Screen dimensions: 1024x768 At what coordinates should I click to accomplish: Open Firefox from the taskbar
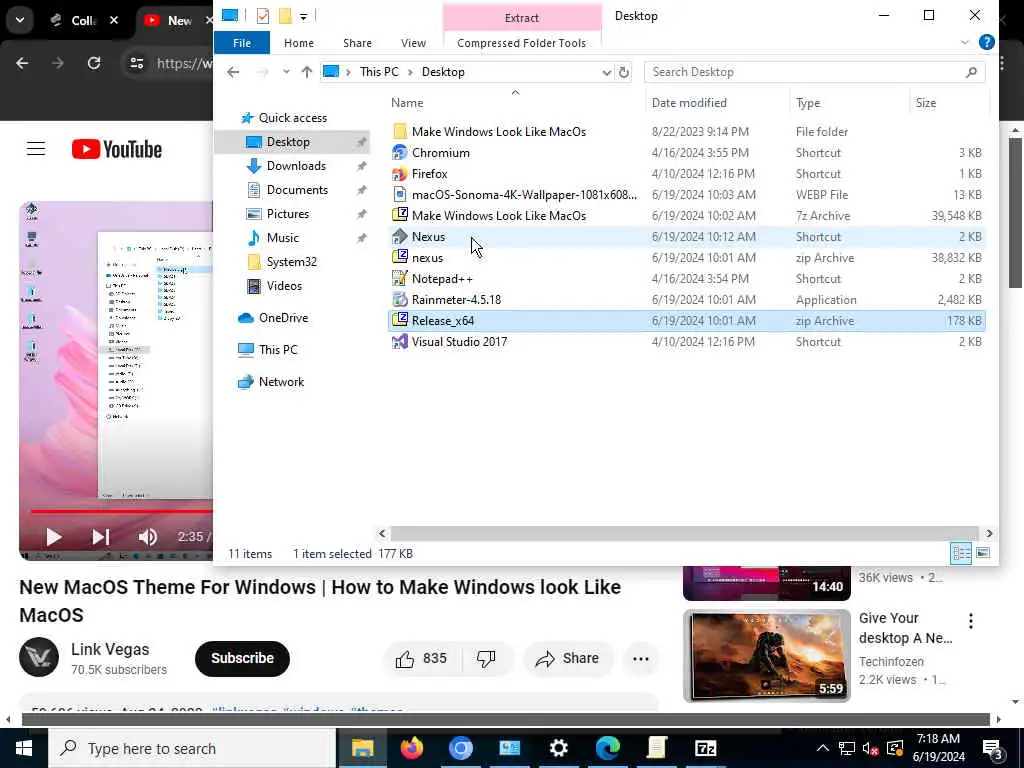pyautogui.click(x=411, y=748)
